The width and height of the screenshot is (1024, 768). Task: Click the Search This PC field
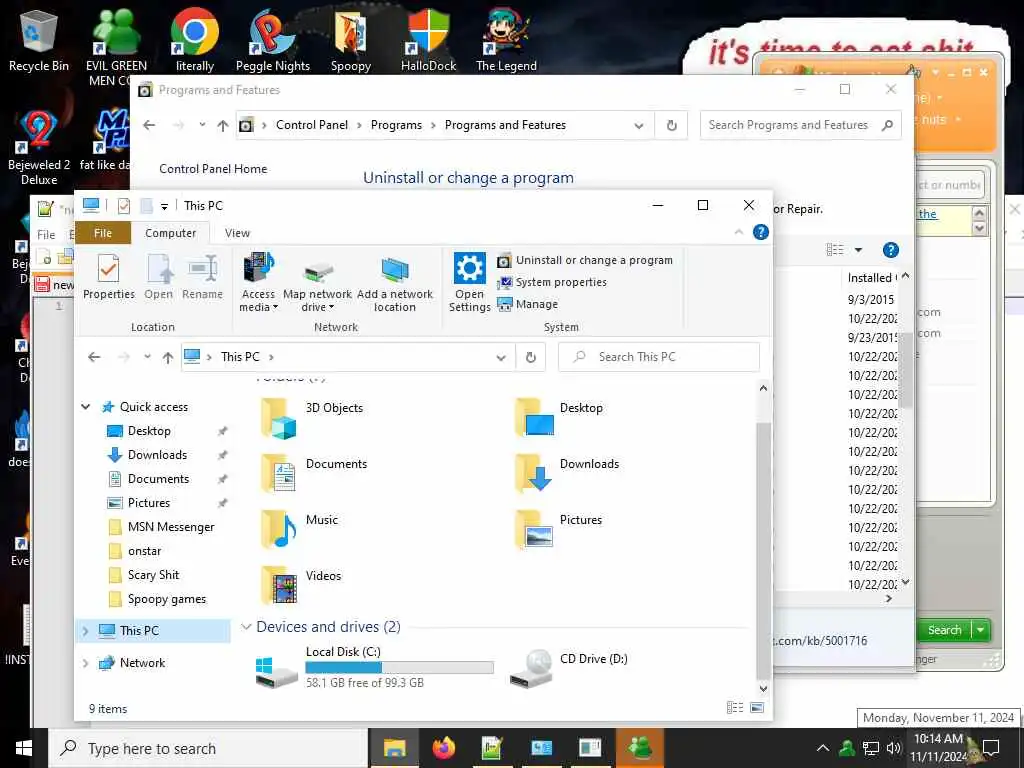(x=658, y=357)
